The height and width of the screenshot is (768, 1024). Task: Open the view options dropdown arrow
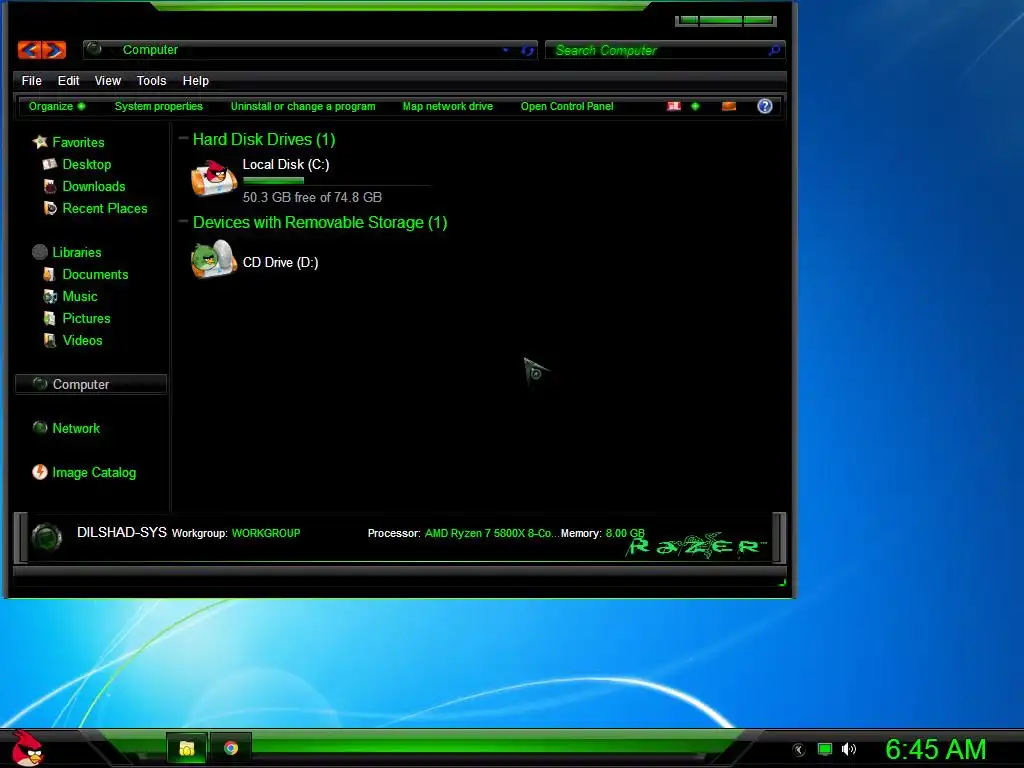coord(695,106)
